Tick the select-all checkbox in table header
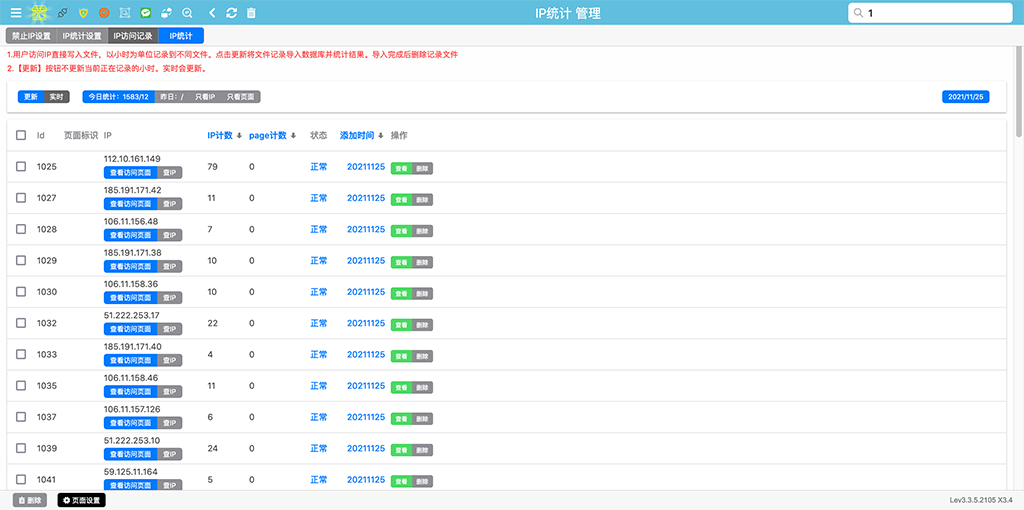1024x510 pixels. [x=21, y=135]
